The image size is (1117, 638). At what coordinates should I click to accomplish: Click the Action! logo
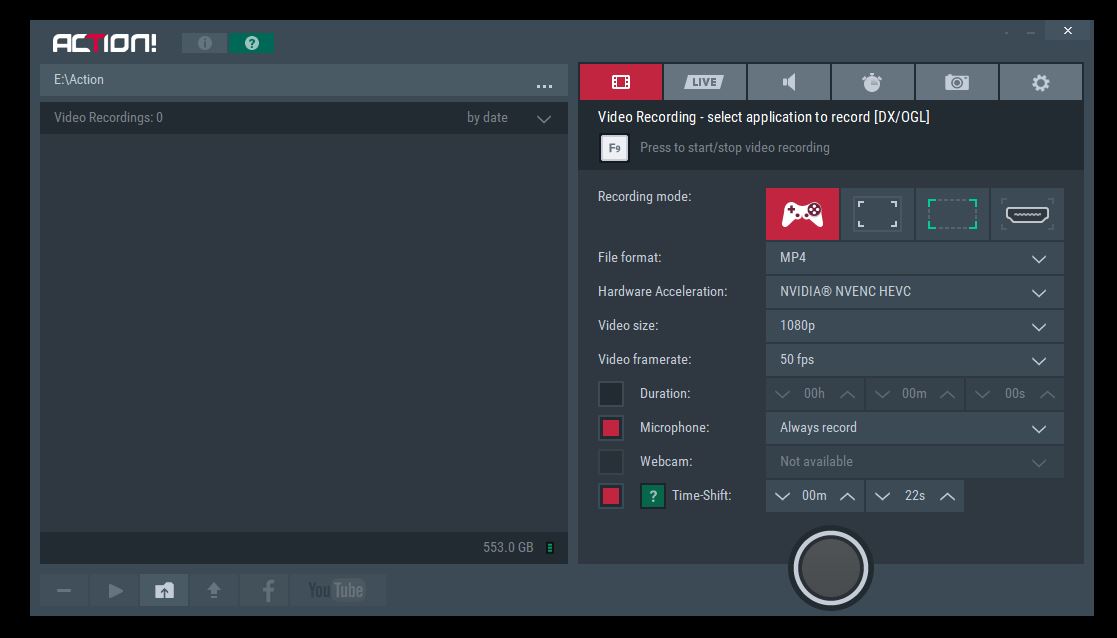(105, 43)
